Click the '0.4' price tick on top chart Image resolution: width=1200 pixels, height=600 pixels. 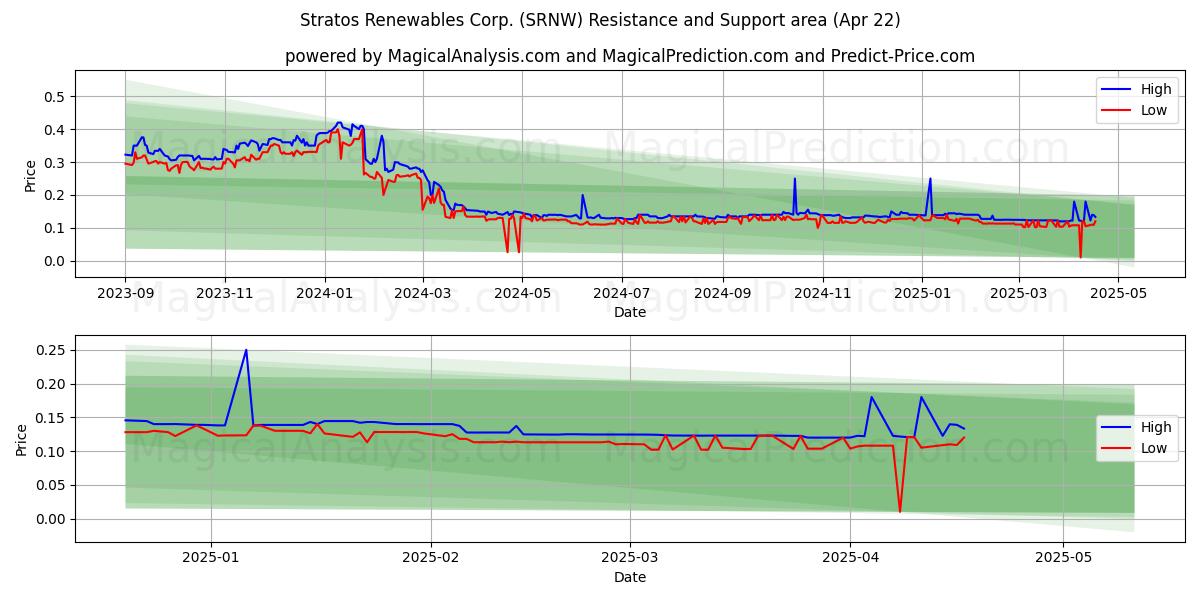click(55, 130)
